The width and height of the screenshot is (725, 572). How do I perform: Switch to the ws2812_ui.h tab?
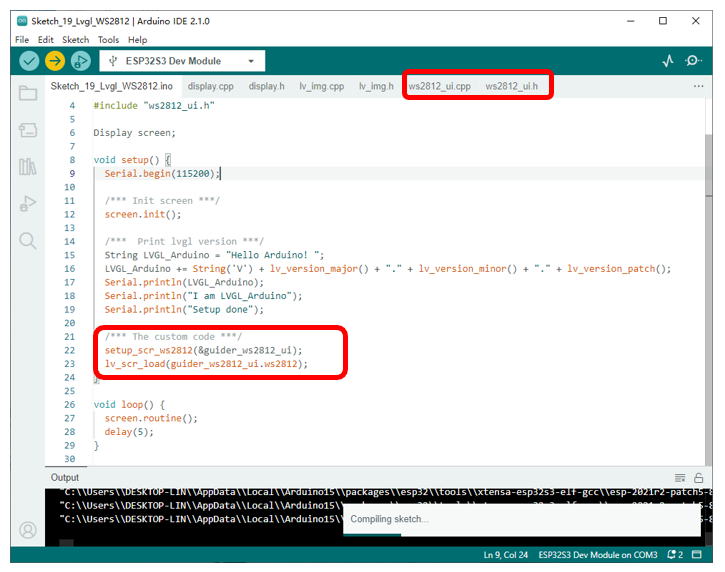[x=511, y=86]
